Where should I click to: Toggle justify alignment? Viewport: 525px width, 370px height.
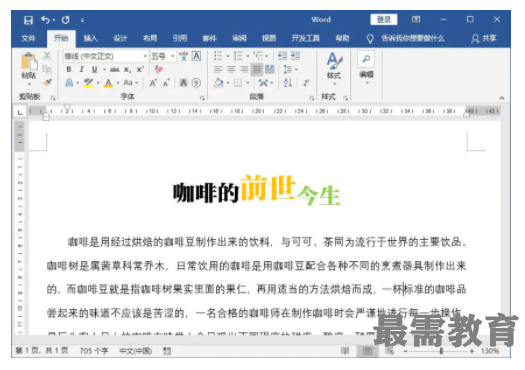[257, 70]
